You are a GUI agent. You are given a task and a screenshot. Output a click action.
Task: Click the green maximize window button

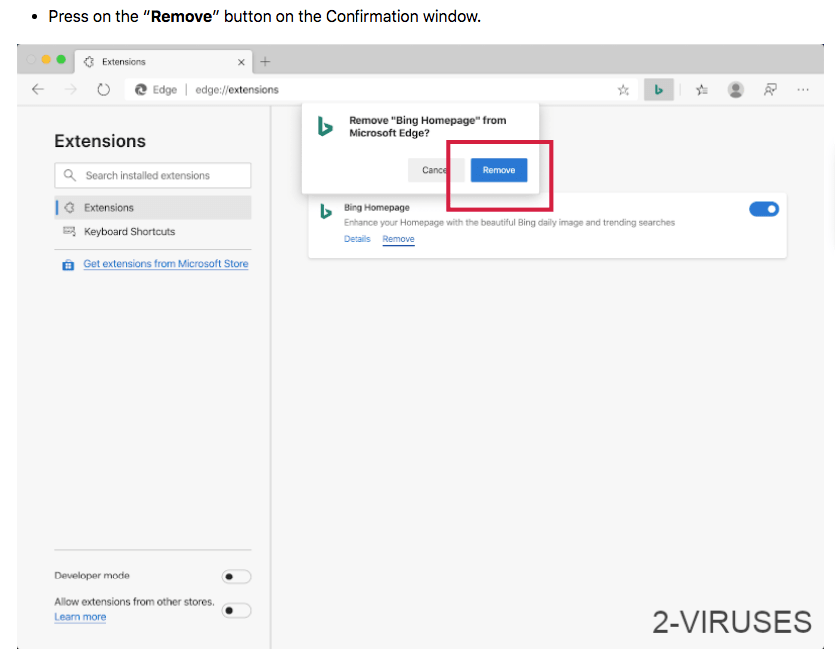(x=61, y=59)
